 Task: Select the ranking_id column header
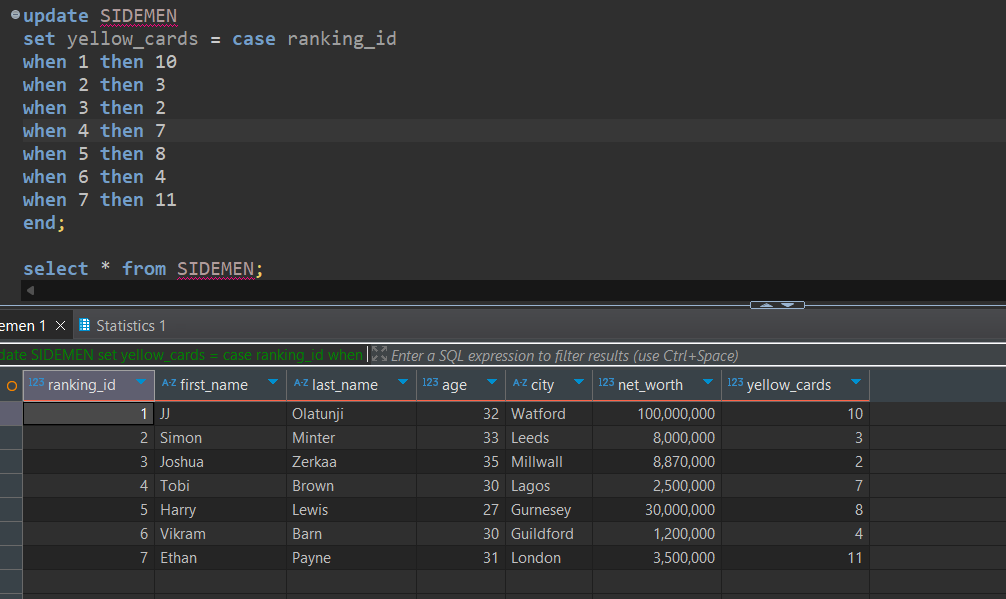(89, 385)
